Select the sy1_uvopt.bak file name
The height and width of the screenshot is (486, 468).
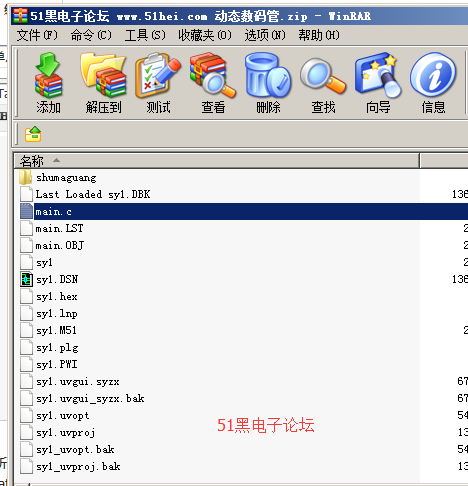click(x=75, y=450)
